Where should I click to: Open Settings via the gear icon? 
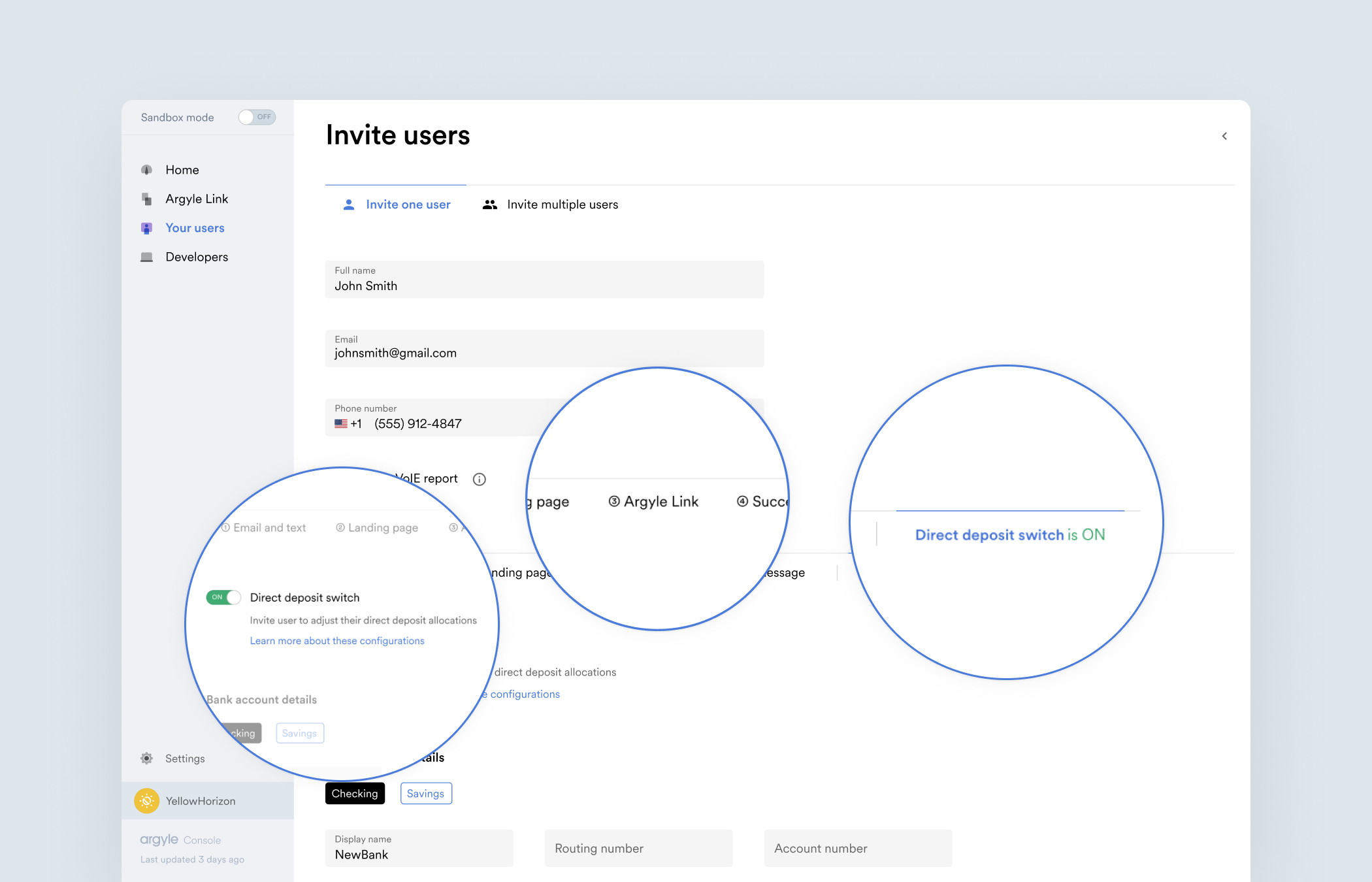[x=146, y=759]
